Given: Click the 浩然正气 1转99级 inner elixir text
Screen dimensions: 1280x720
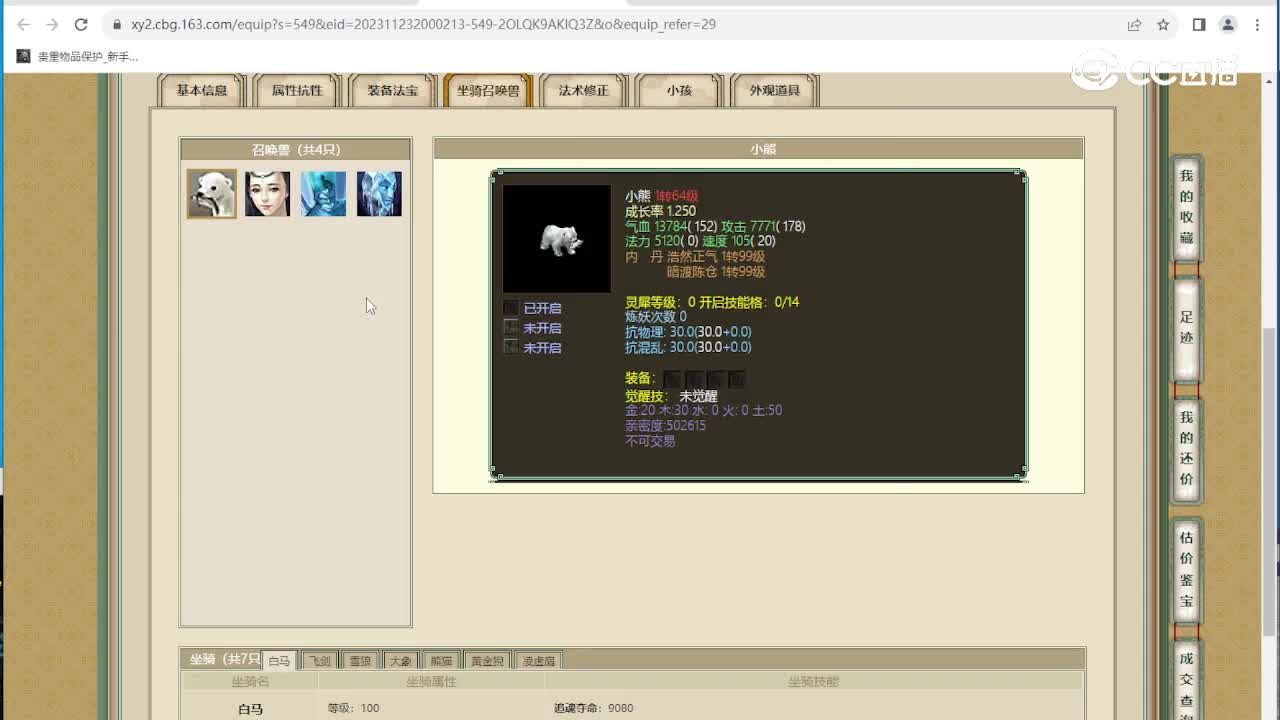Looking at the screenshot, I should (x=716, y=257).
